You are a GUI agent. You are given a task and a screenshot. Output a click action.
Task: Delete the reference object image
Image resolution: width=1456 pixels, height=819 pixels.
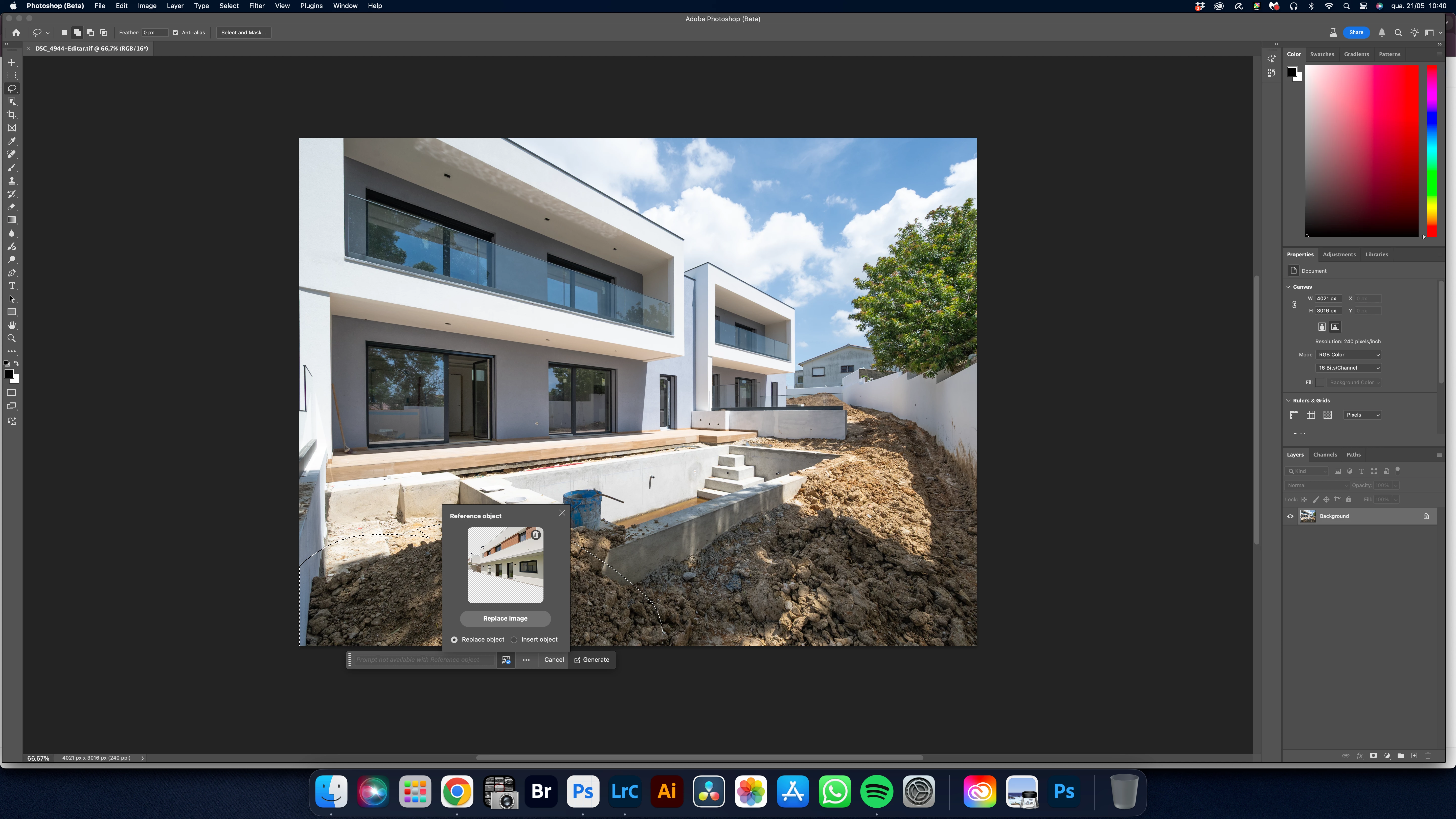tap(535, 535)
